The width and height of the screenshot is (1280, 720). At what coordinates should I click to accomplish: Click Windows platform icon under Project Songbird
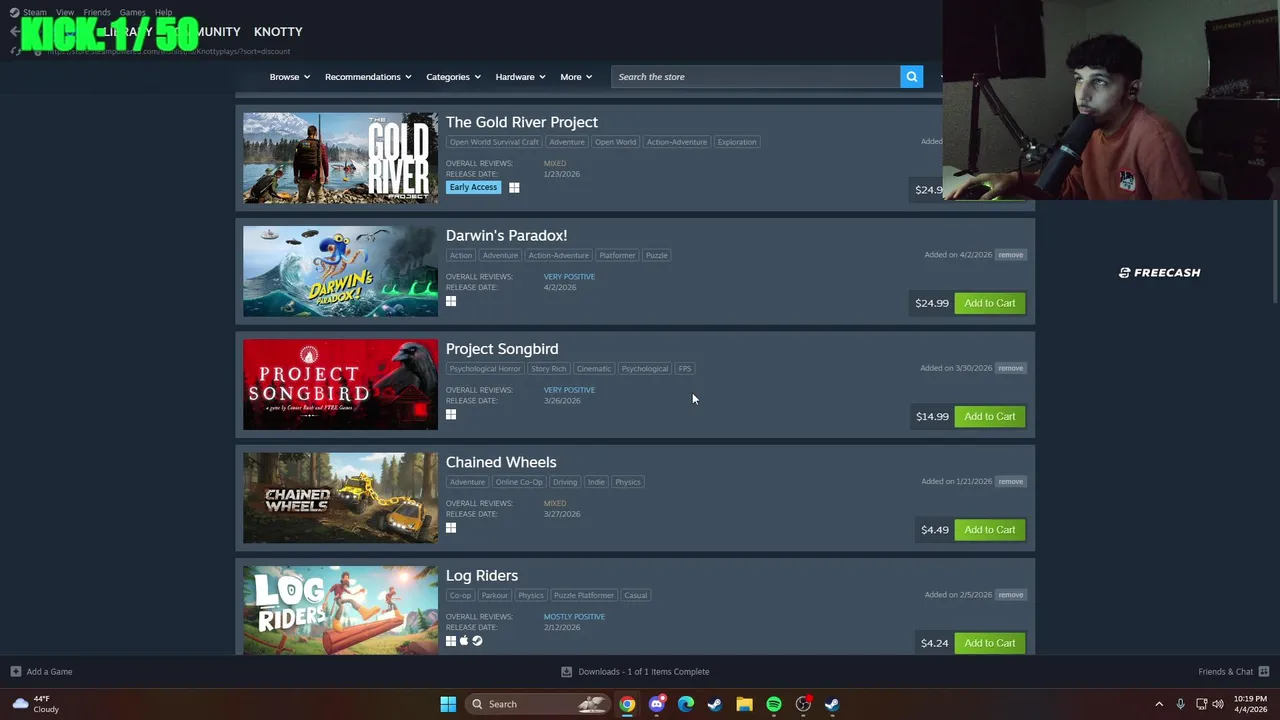pyautogui.click(x=451, y=414)
